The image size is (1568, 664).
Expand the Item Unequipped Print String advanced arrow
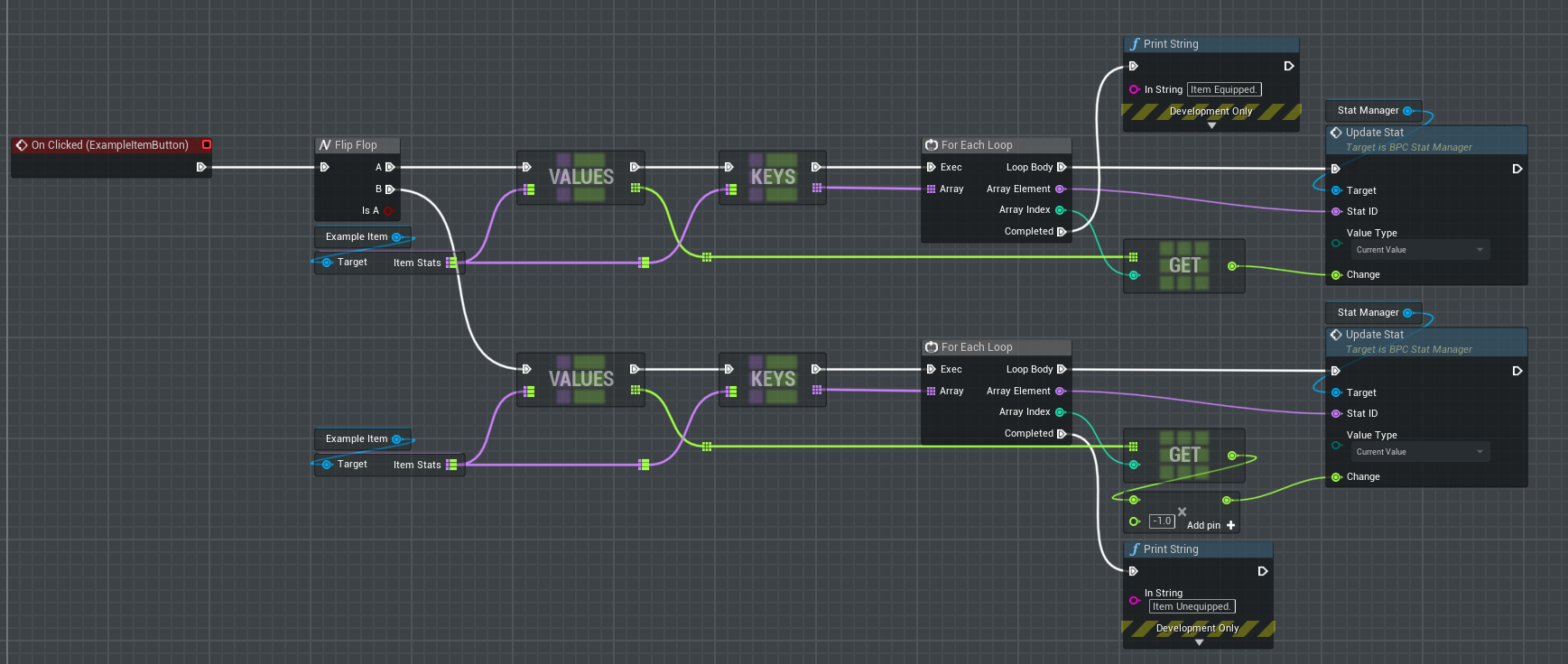1199,643
